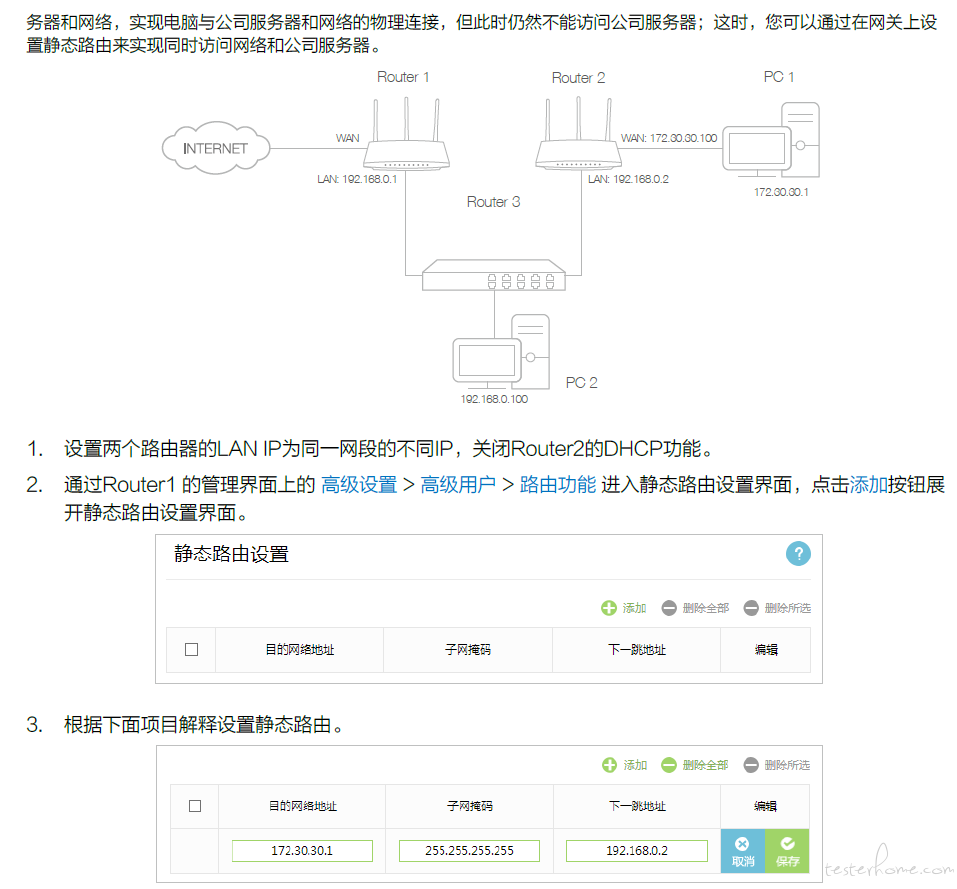Click the PC 1 computer icon
The width and height of the screenshot is (957, 889).
[x=771, y=140]
